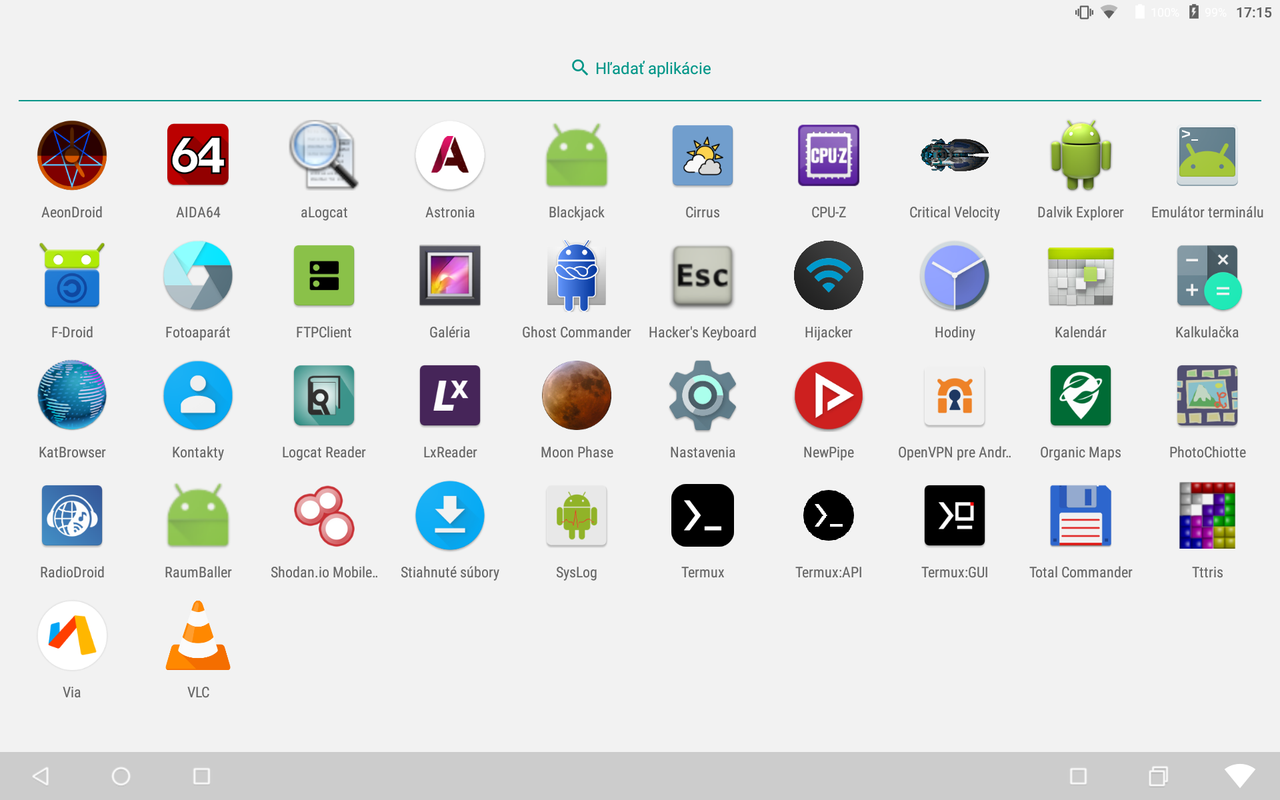The width and height of the screenshot is (1280, 800).
Task: Launch Shodan.io Mobile
Action: (x=324, y=516)
